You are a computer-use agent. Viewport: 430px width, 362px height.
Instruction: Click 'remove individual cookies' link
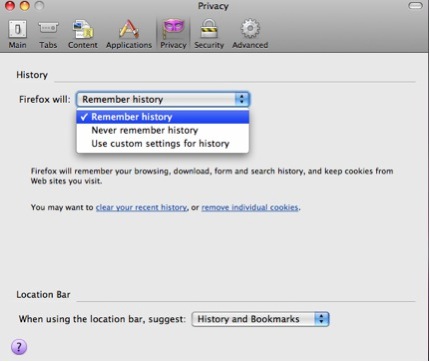coord(250,207)
